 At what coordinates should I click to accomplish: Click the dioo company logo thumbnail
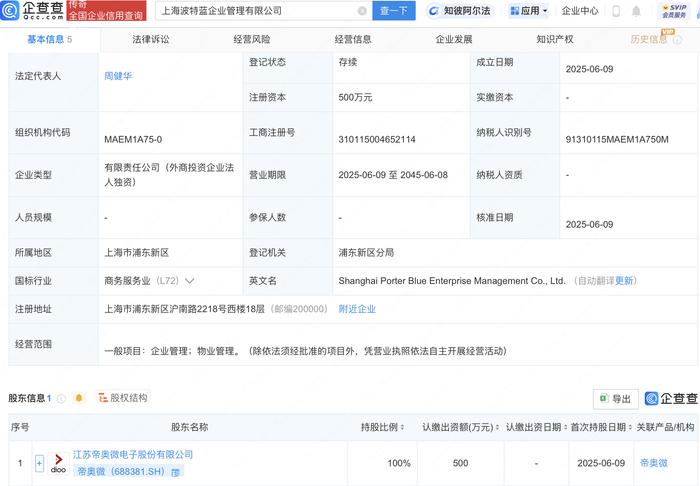58,463
